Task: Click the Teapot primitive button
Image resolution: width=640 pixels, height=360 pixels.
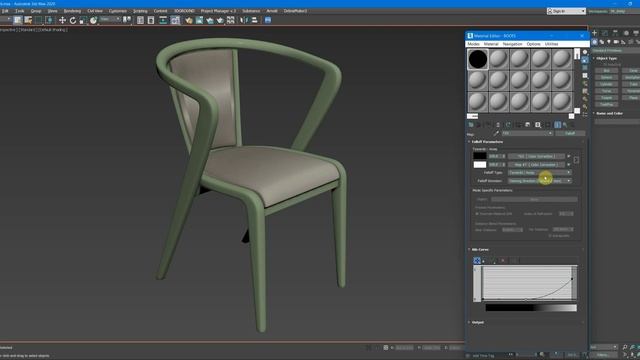Action: 607,98
